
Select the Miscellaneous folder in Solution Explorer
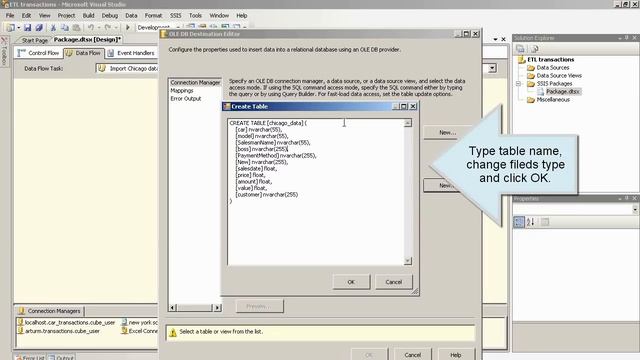[x=548, y=100]
